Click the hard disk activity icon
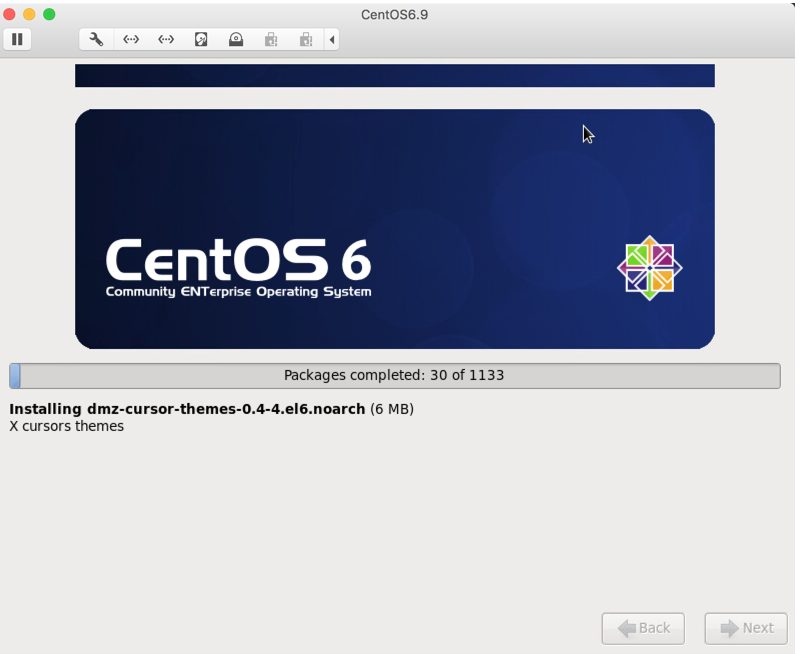The height and width of the screenshot is (654, 801). tap(201, 39)
